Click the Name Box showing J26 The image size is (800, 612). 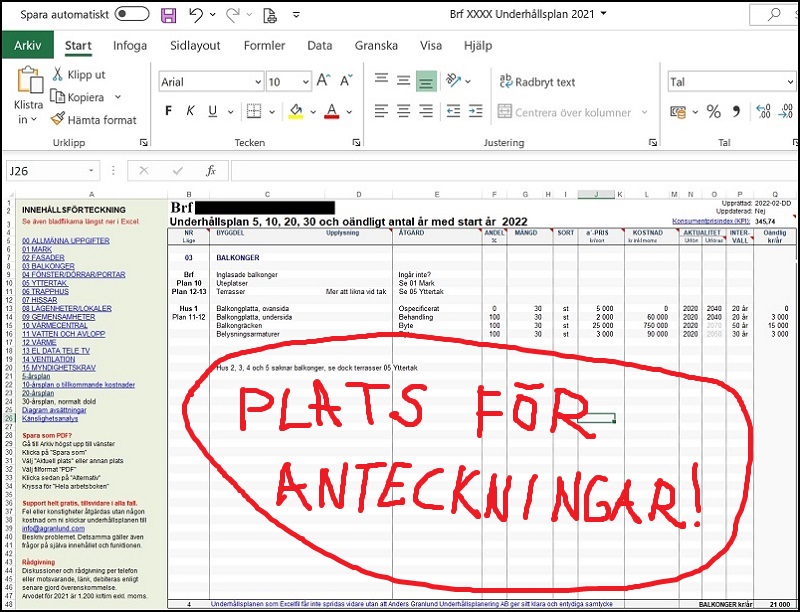coord(53,171)
